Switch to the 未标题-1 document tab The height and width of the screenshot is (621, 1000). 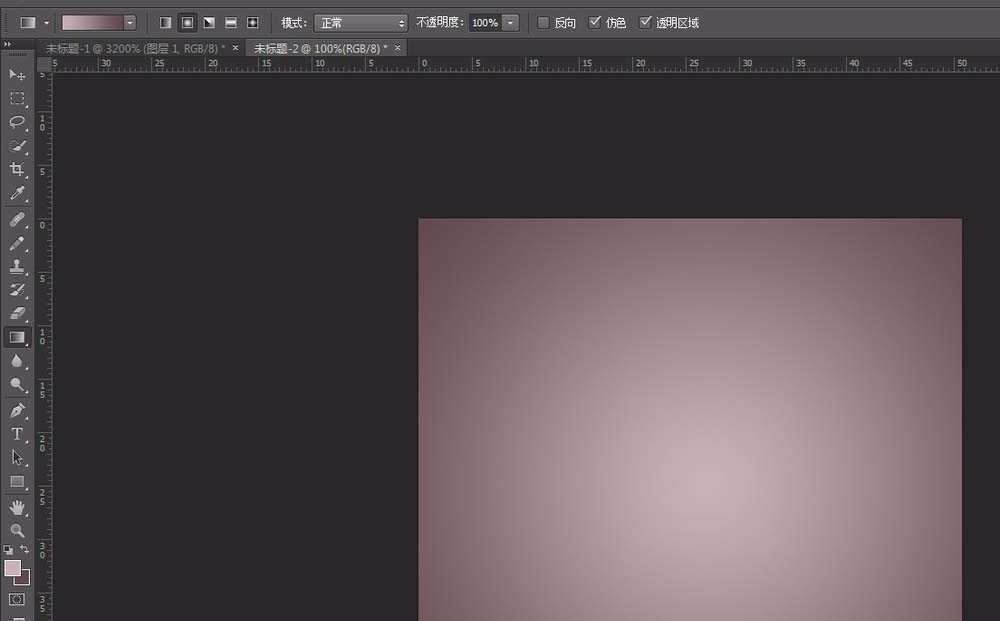tap(134, 48)
